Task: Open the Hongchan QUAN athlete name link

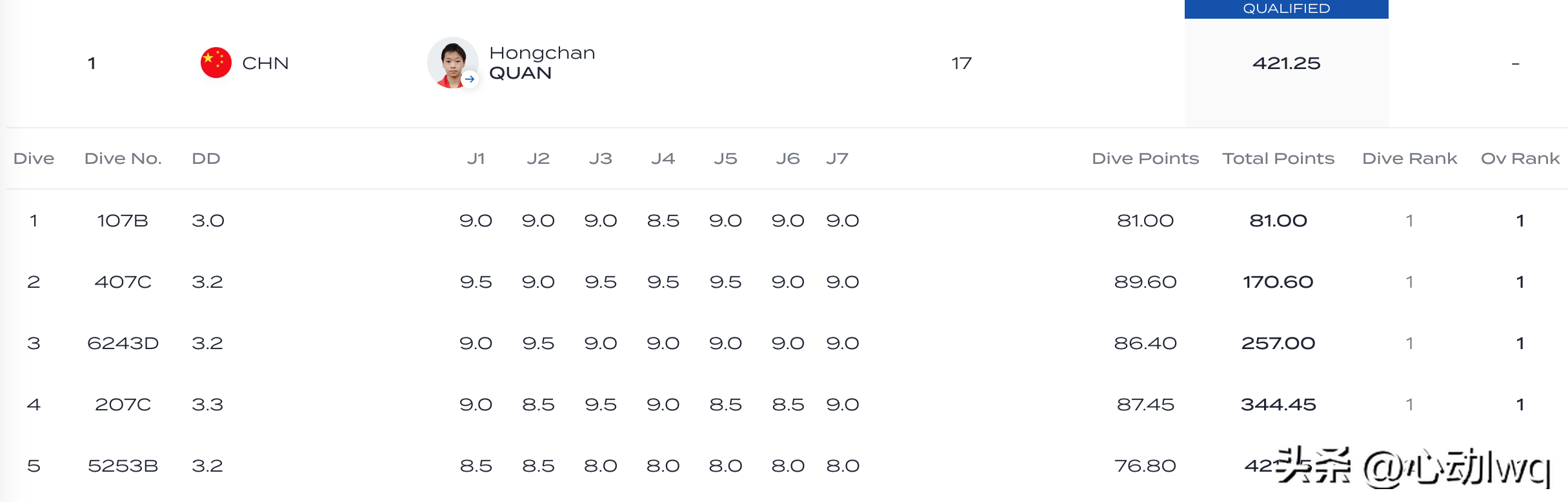Action: (x=542, y=63)
